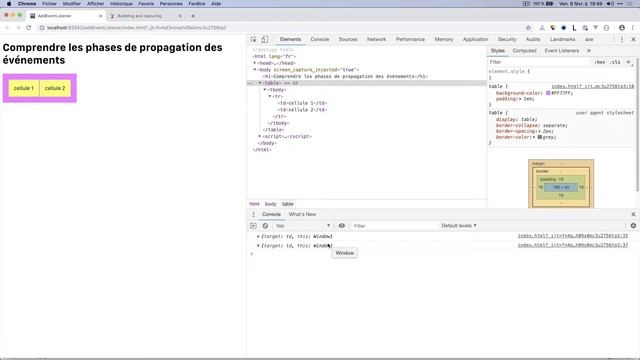Show the console sidebar
Screen dimensions: 640x360
click(253, 226)
